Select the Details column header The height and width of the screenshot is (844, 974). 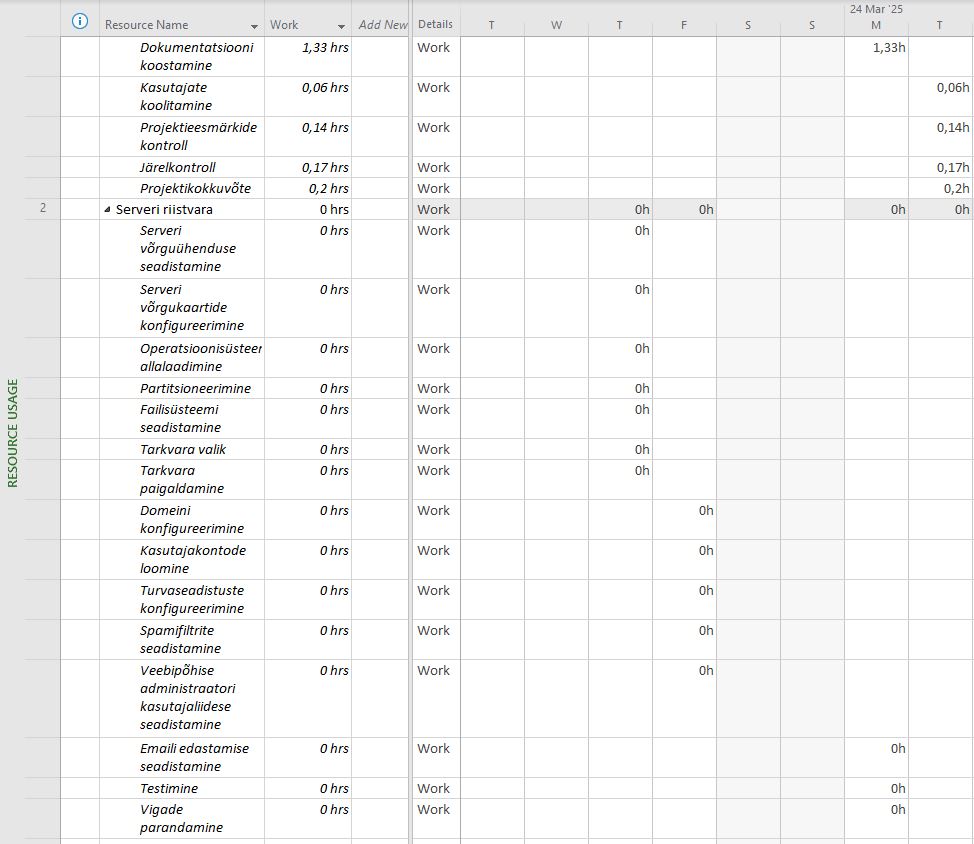point(435,24)
